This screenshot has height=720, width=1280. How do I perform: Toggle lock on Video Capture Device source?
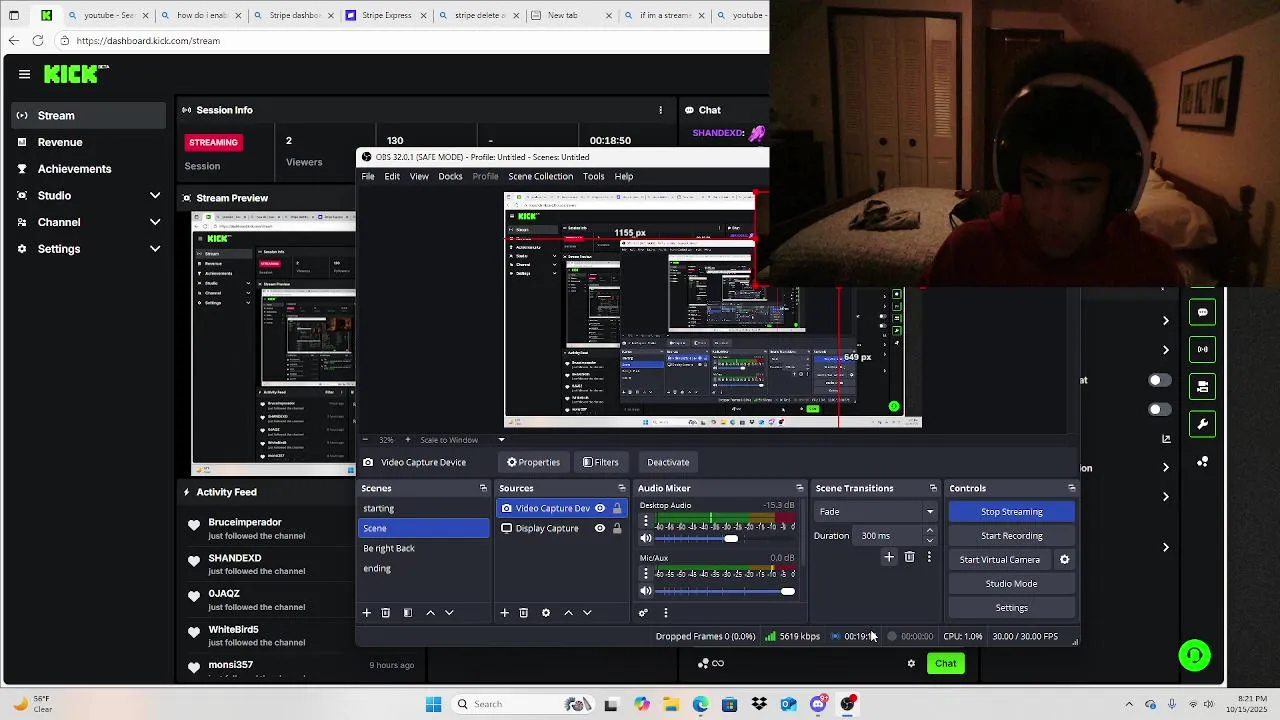[617, 508]
